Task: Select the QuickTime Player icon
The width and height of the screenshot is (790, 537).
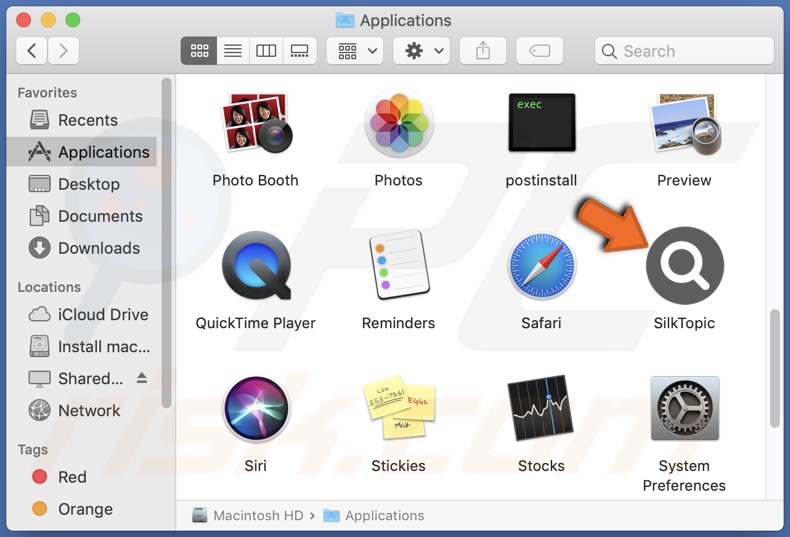Action: click(256, 265)
